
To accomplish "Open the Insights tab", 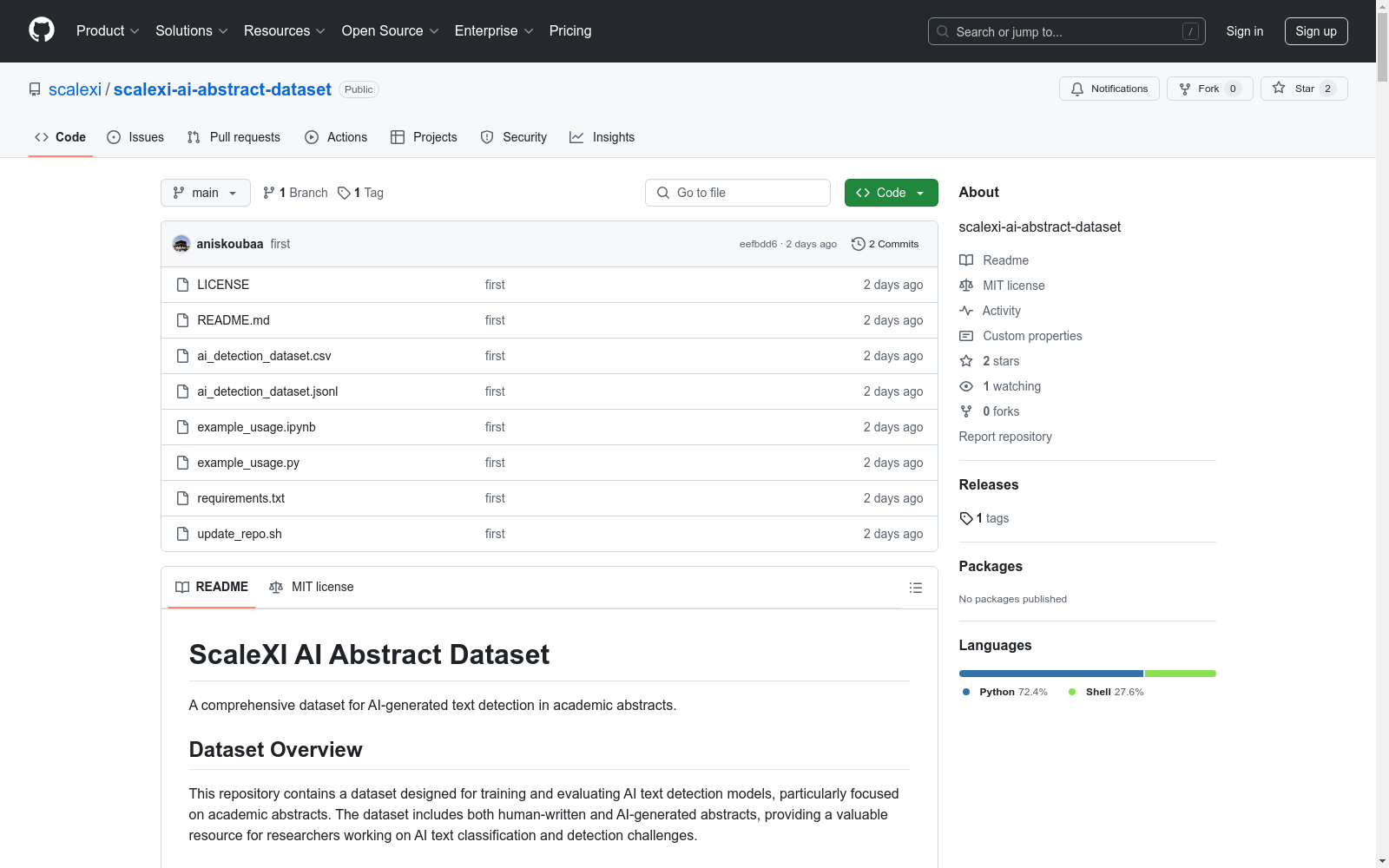I will click(602, 137).
